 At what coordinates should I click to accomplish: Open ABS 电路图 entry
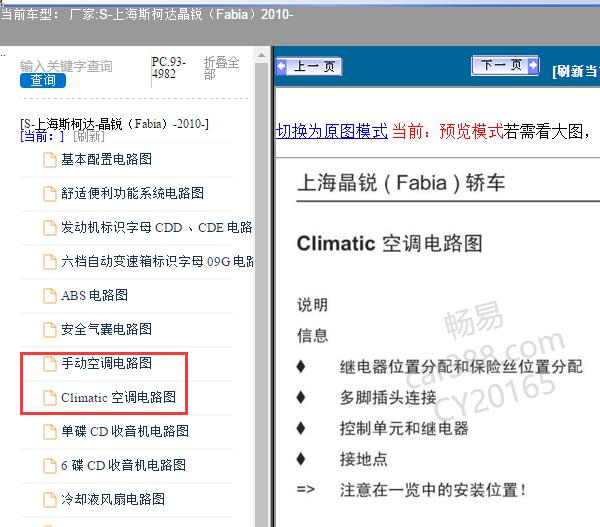[x=95, y=295]
